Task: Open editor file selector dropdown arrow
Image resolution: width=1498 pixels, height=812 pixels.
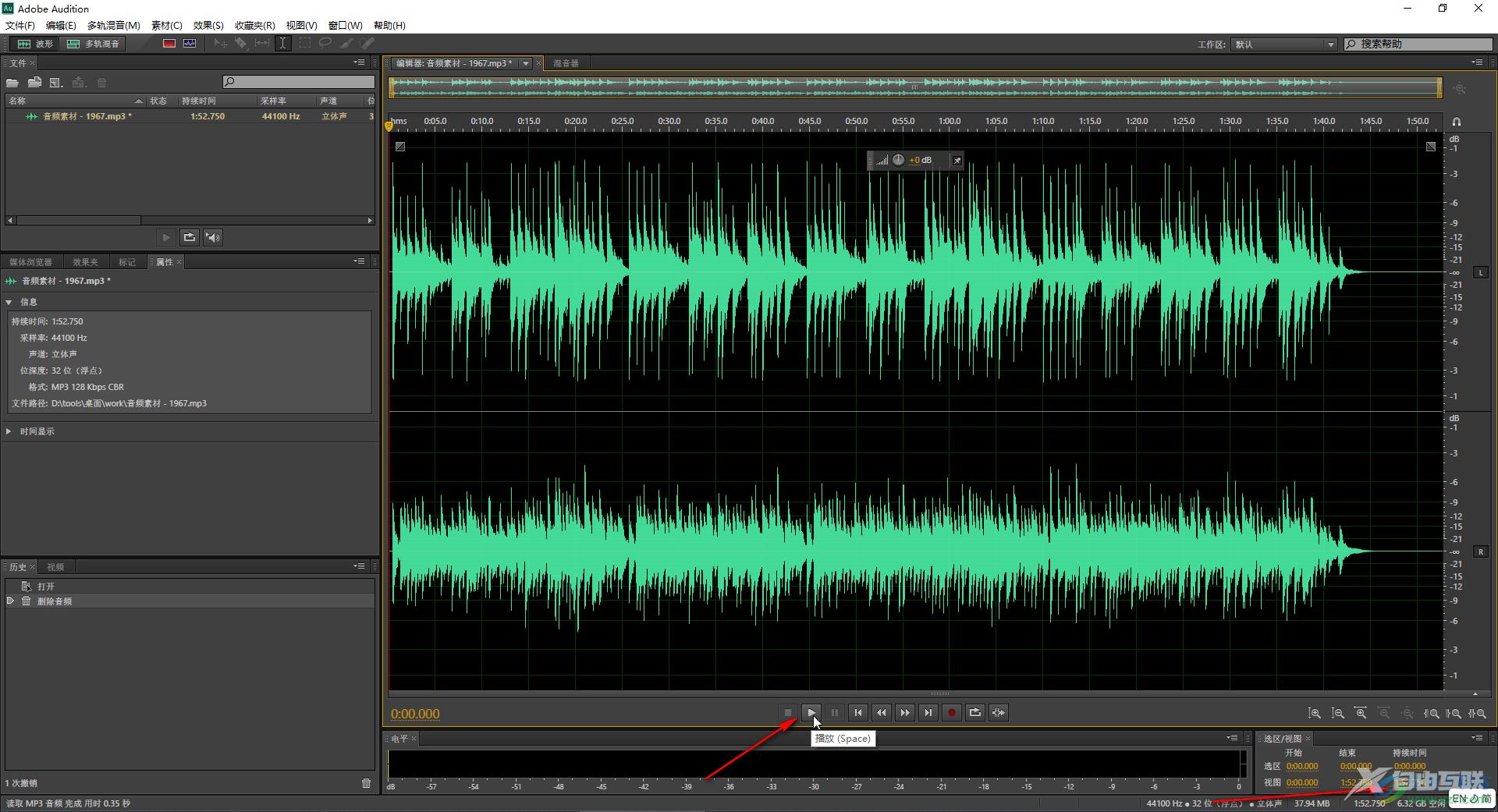Action: 526,63
